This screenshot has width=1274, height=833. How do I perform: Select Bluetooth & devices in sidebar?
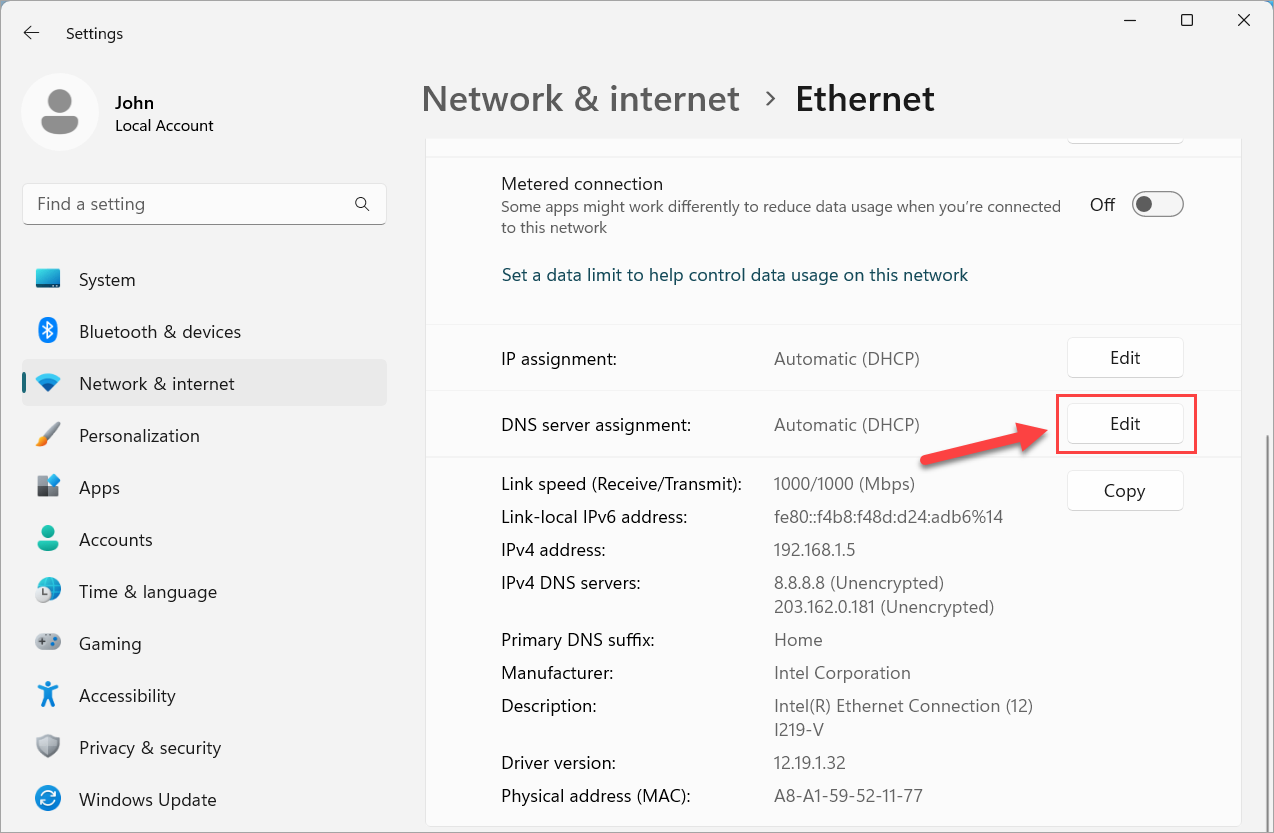pos(160,331)
